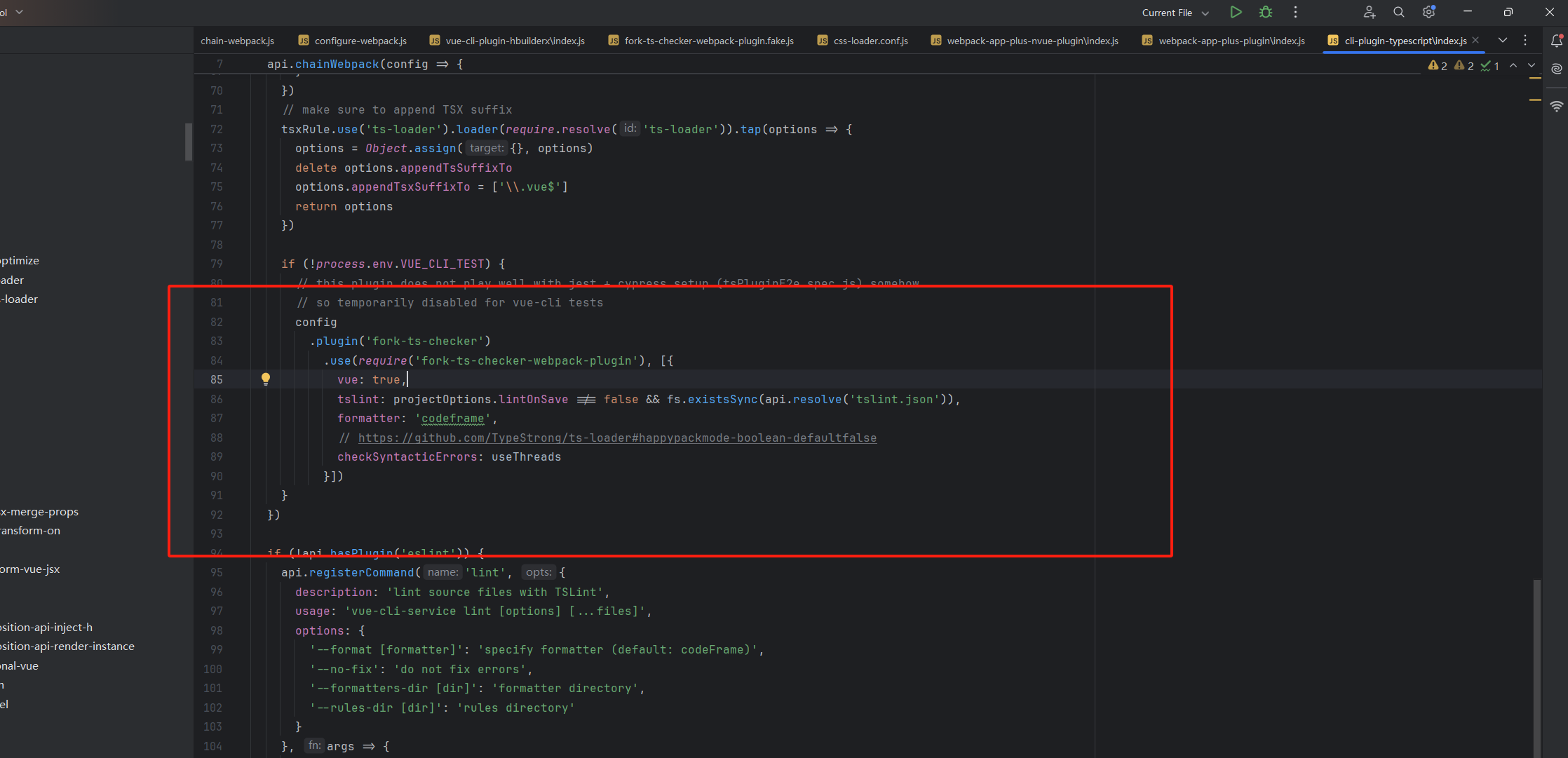1568x758 pixels.
Task: Switch to configure-webpack.js tab
Action: (x=360, y=41)
